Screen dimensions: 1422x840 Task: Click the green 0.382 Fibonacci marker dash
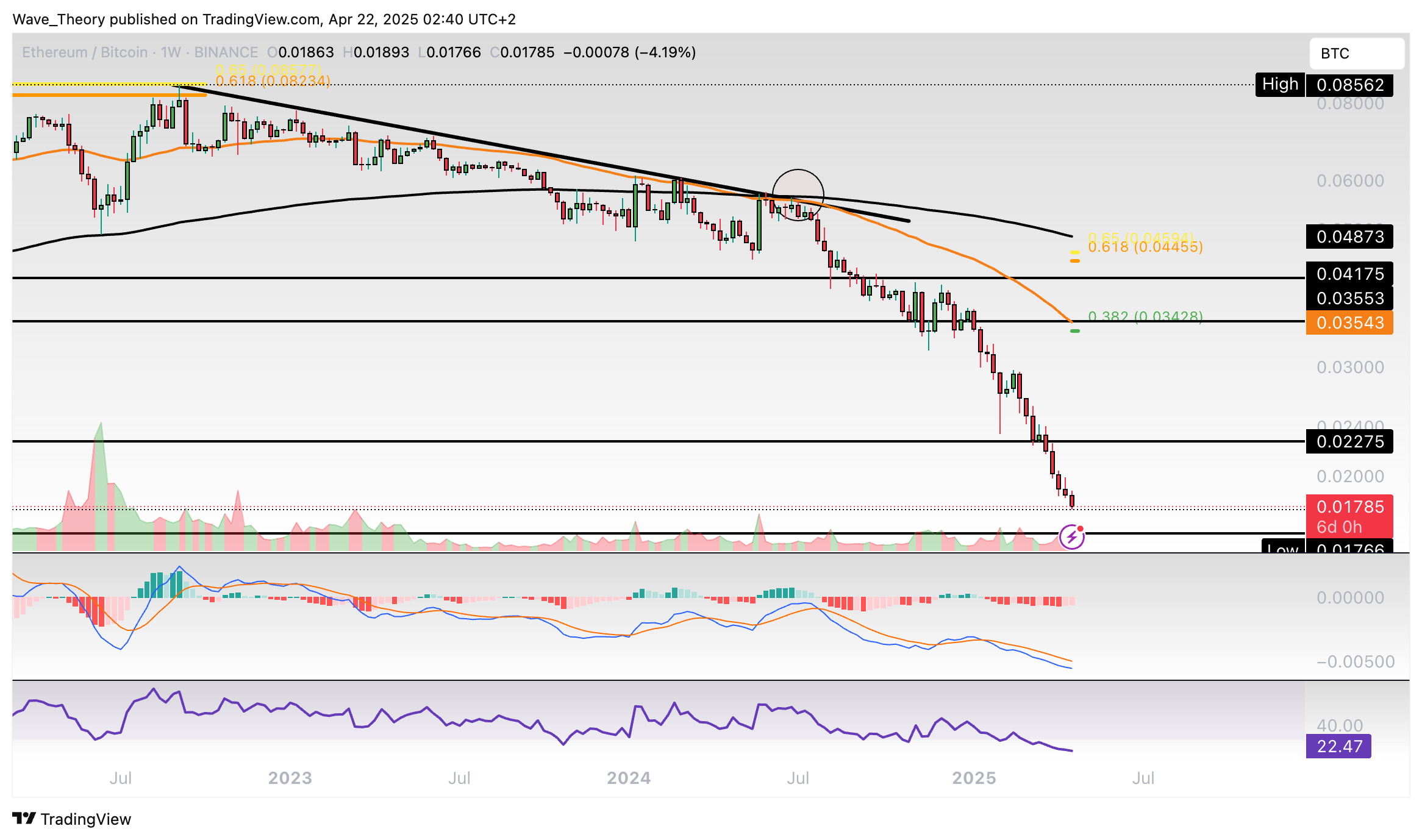1075,331
